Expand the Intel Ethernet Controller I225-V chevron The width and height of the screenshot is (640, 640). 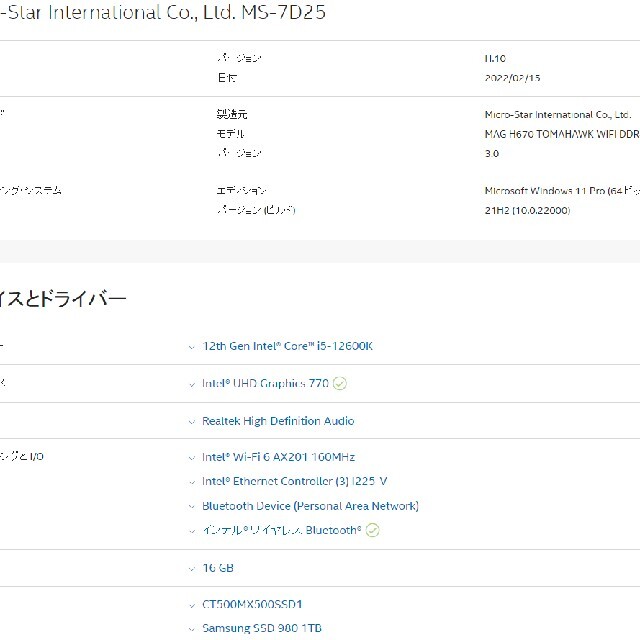pyautogui.click(x=191, y=482)
